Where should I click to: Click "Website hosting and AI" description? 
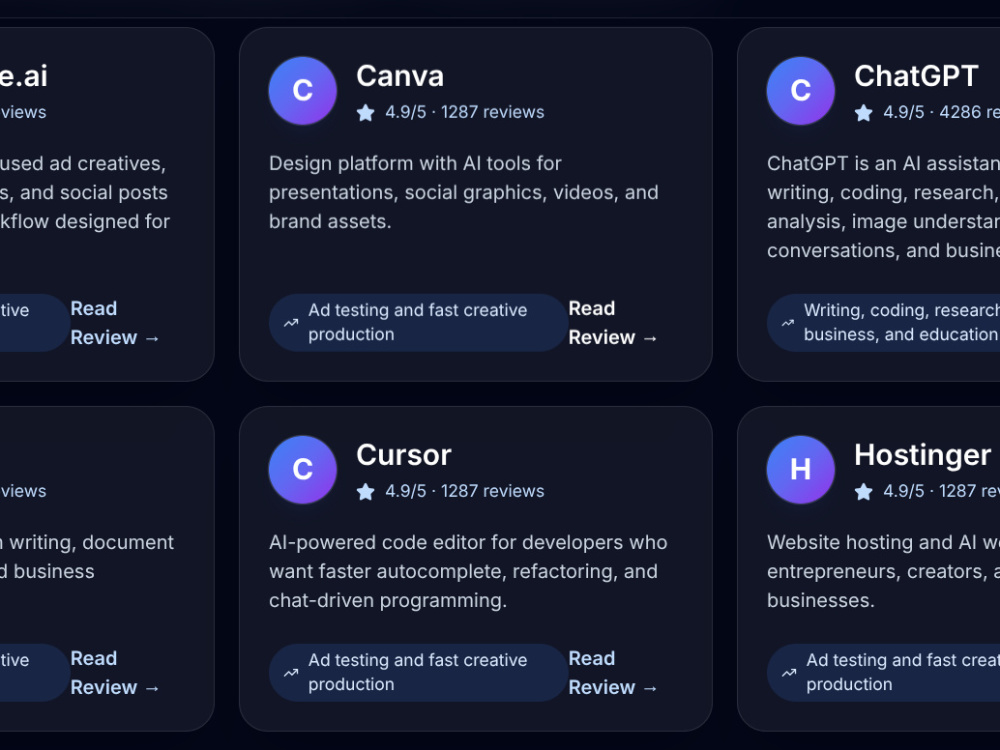883,571
